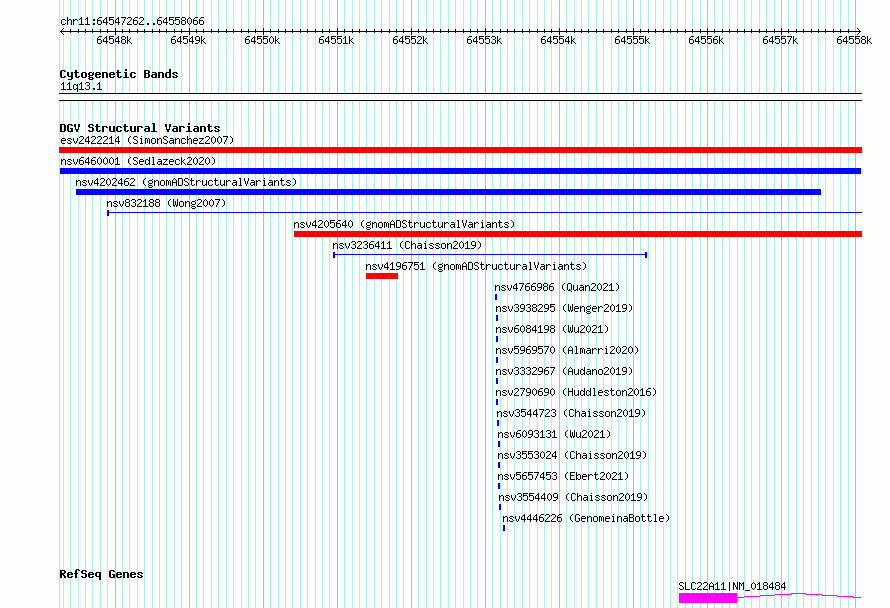890x608 pixels.
Task: Open the nsv3553024 (Chaisson2019) label
Action: tap(572, 455)
